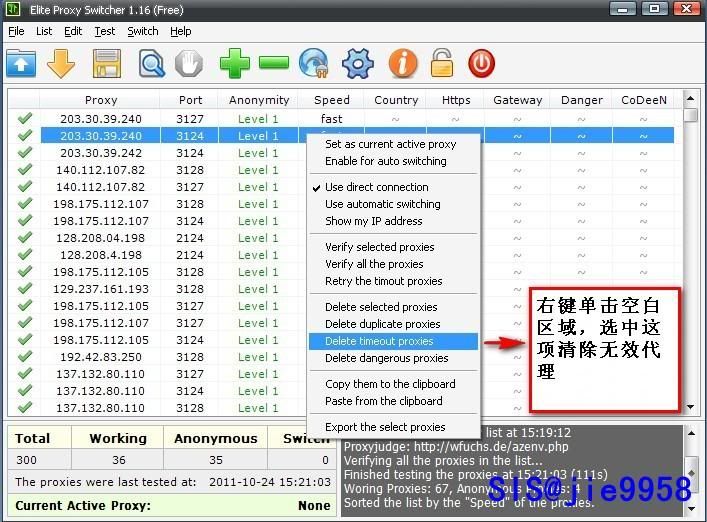The height and width of the screenshot is (522, 707).
Task: Click the red power button icon
Action: pyautogui.click(x=481, y=64)
